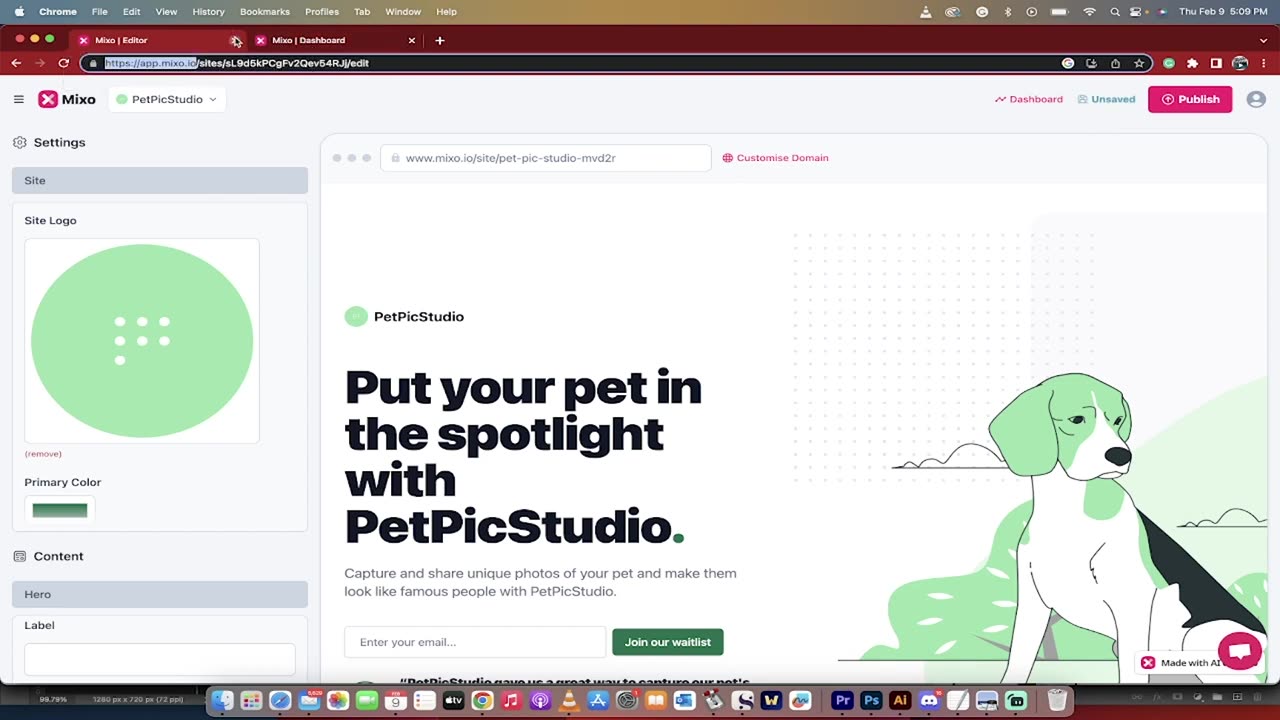
Task: Open the Window menu
Action: 403,12
